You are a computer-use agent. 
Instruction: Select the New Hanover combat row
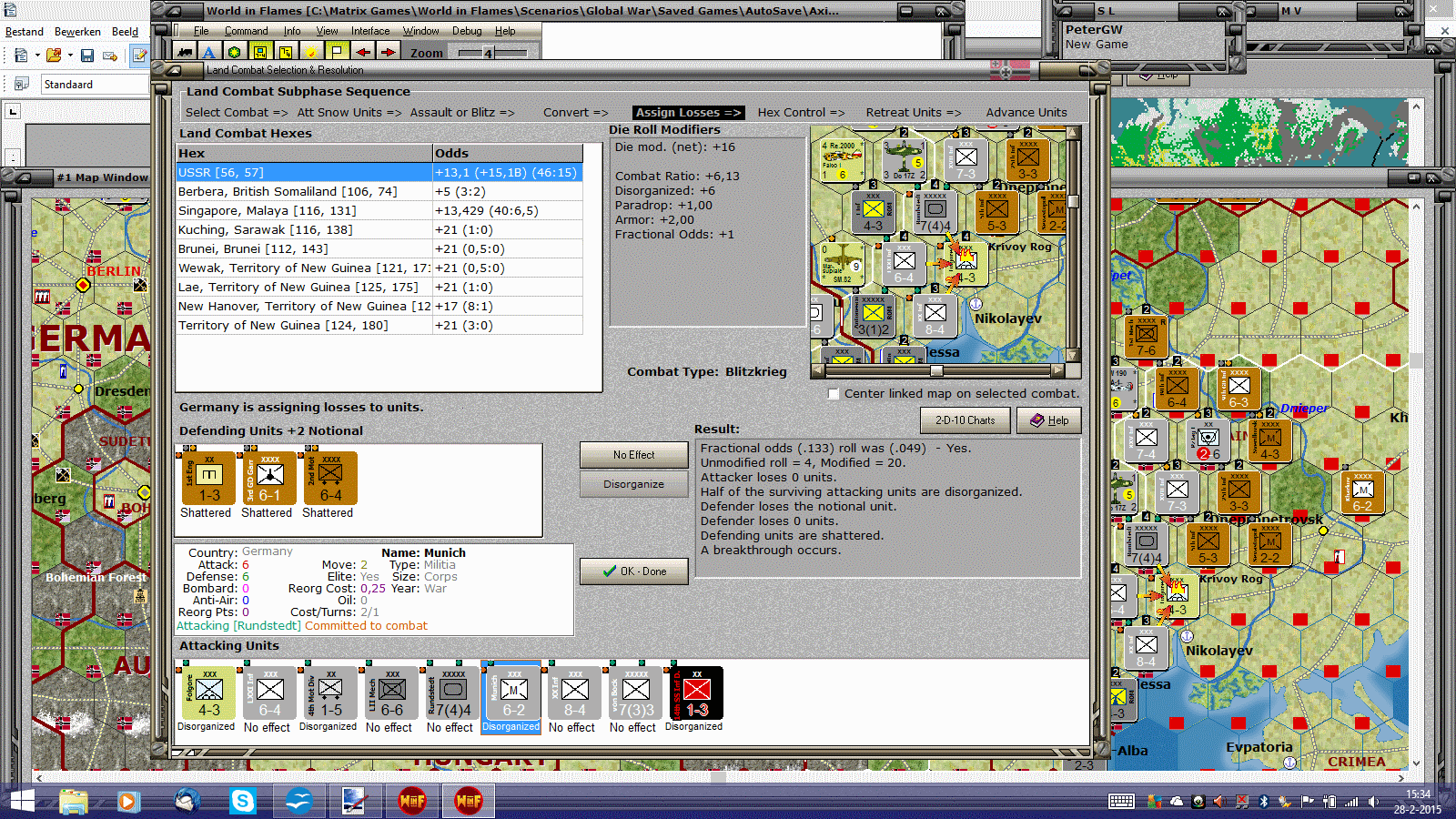tap(379, 307)
